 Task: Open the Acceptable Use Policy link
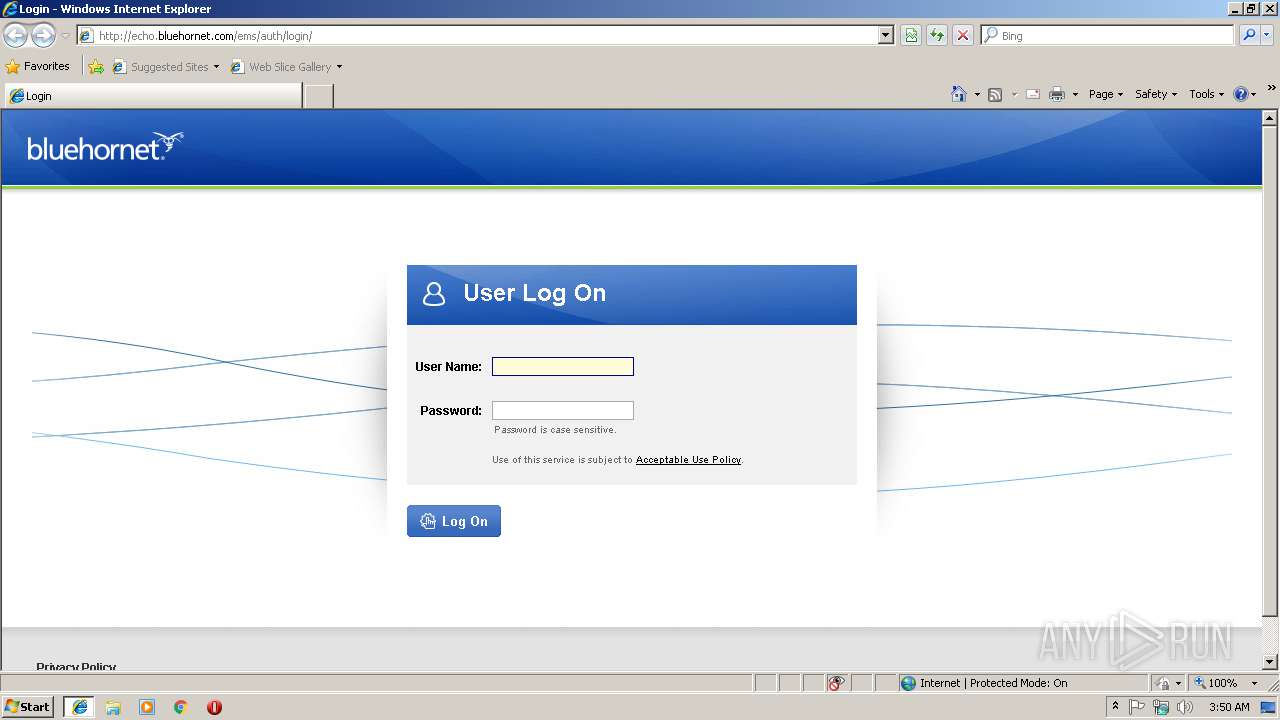point(688,460)
